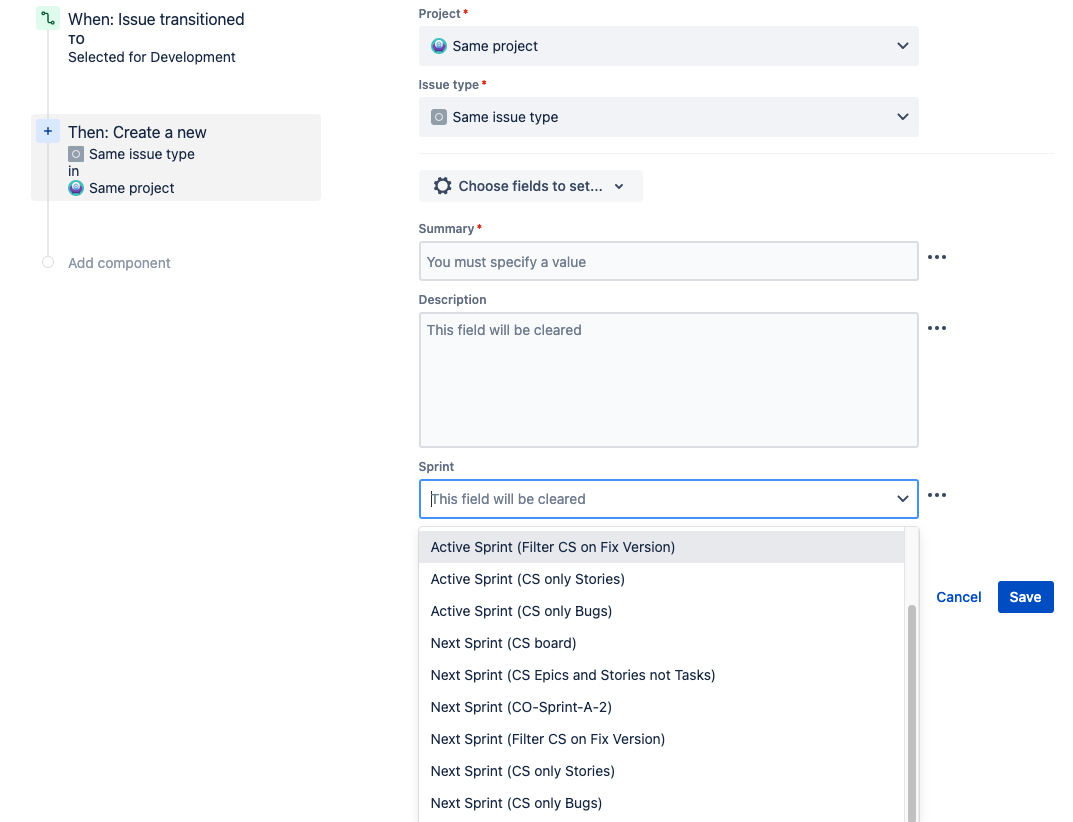1073x822 pixels.
Task: Click the Same project avatar in the rule sidebar
Action: tap(76, 188)
